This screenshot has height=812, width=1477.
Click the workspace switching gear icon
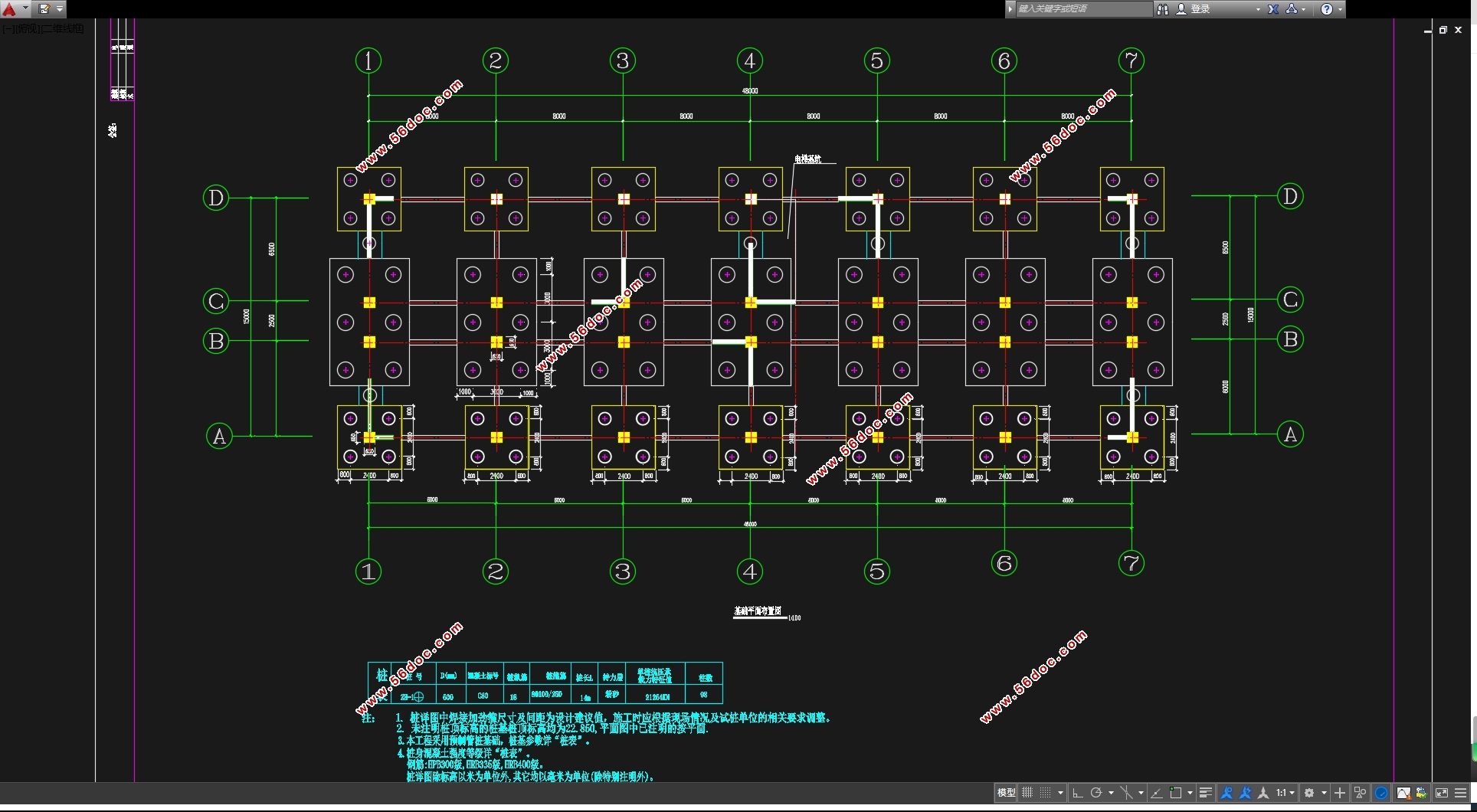(1309, 793)
